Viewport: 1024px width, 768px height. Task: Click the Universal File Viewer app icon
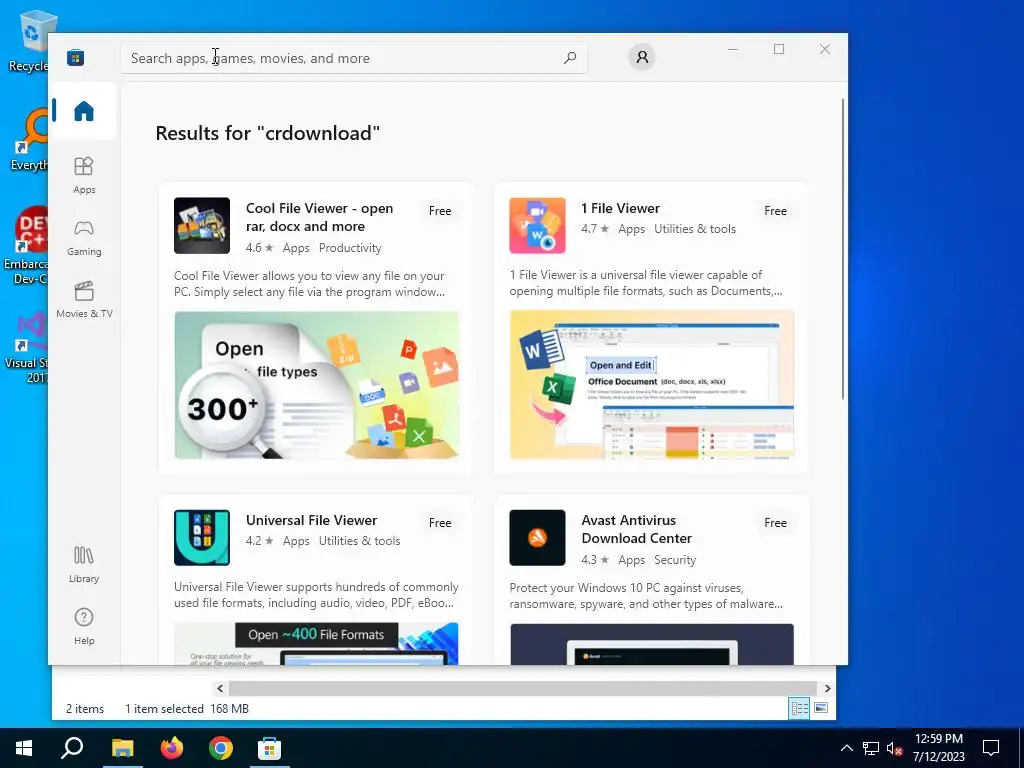[x=202, y=537]
